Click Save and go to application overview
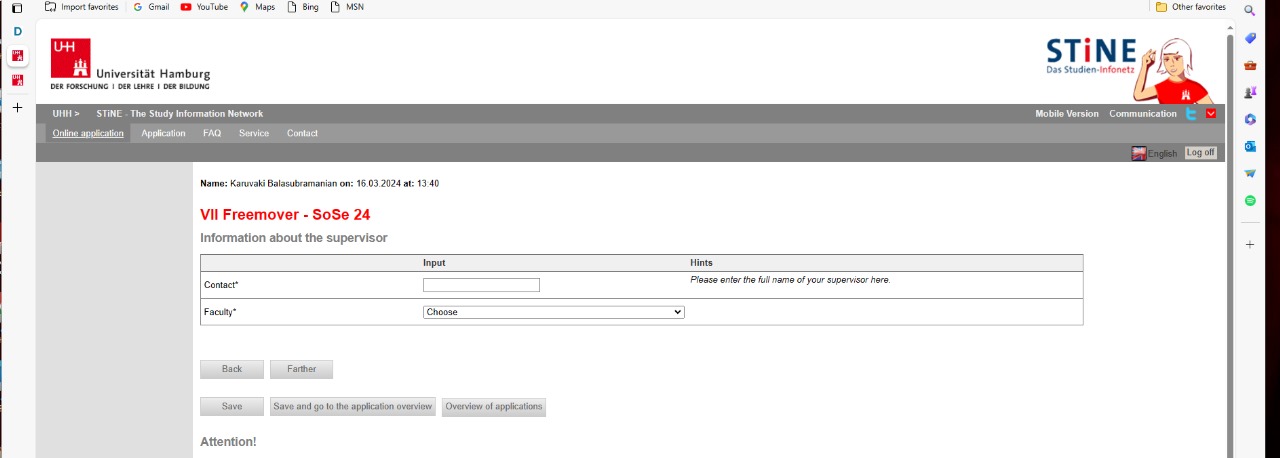Screen dimensions: 1280x458 tap(352, 407)
